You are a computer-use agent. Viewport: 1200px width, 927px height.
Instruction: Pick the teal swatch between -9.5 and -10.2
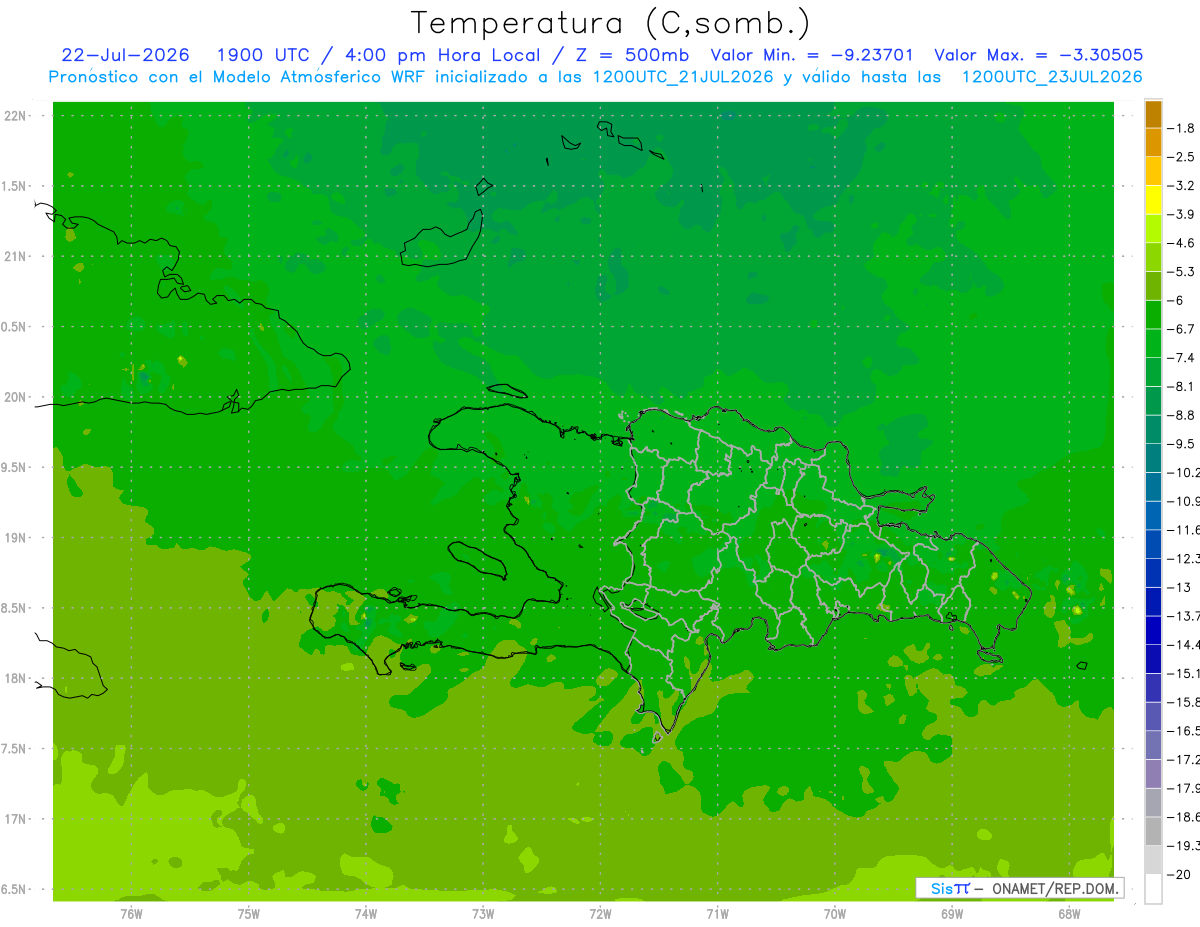click(x=1153, y=458)
